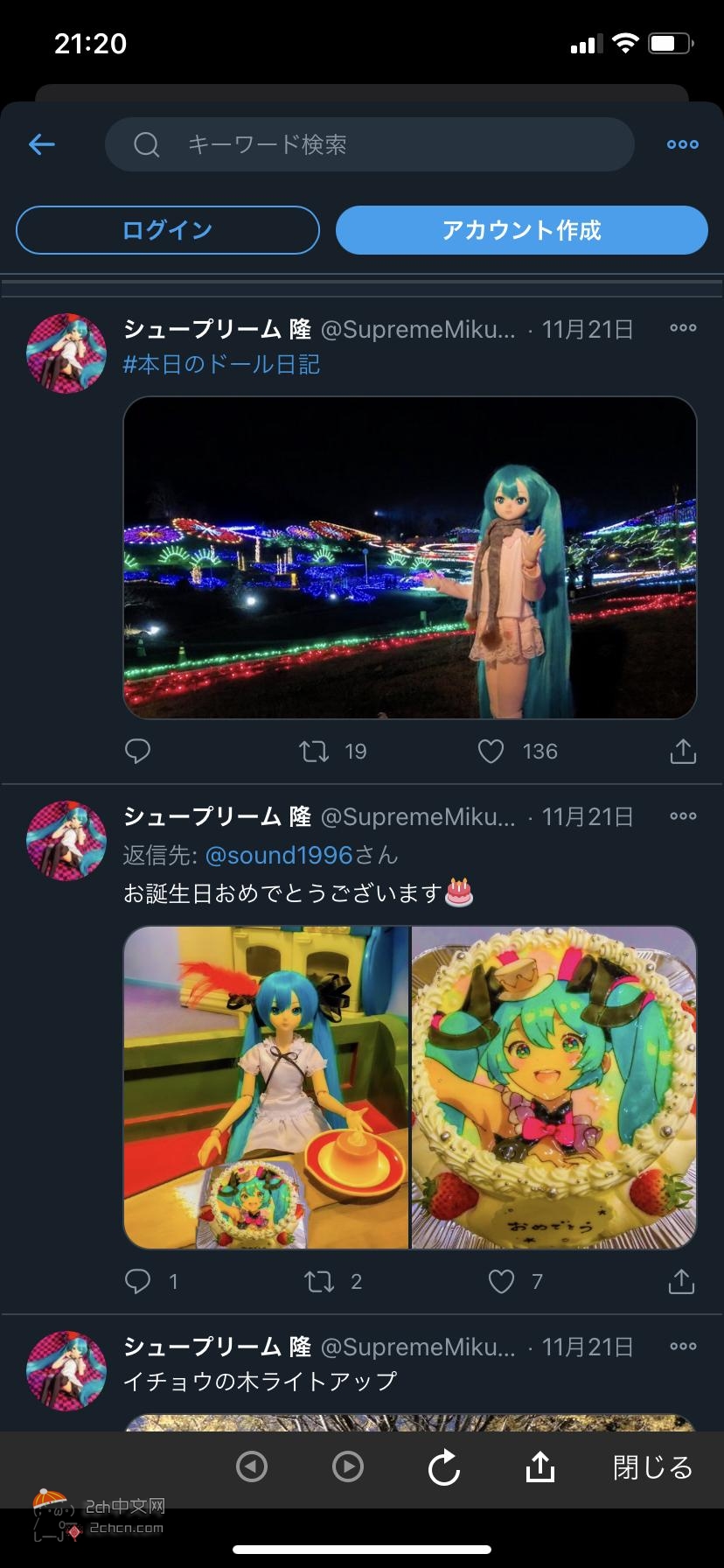724x1568 pixels.
Task: Share the first tweet via share icon
Action: coord(682,750)
